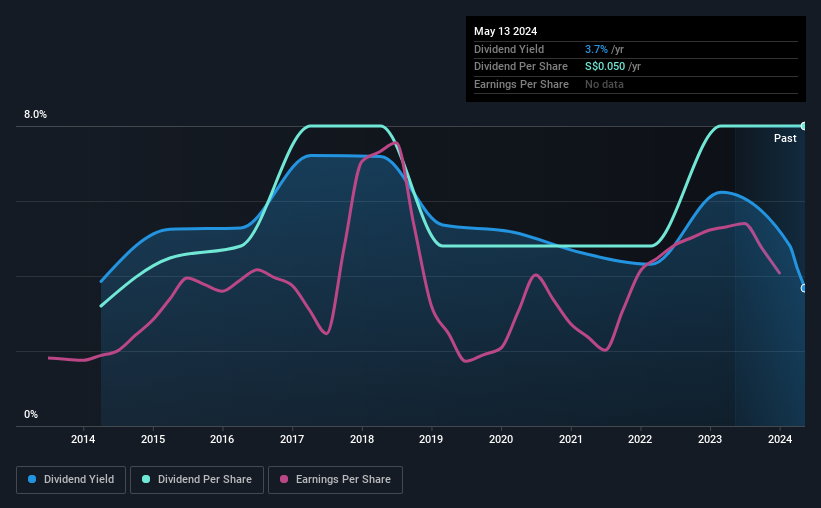Click the teal Dividend Per Share legend dot
Screen dimensions: 821x508
[146, 479]
